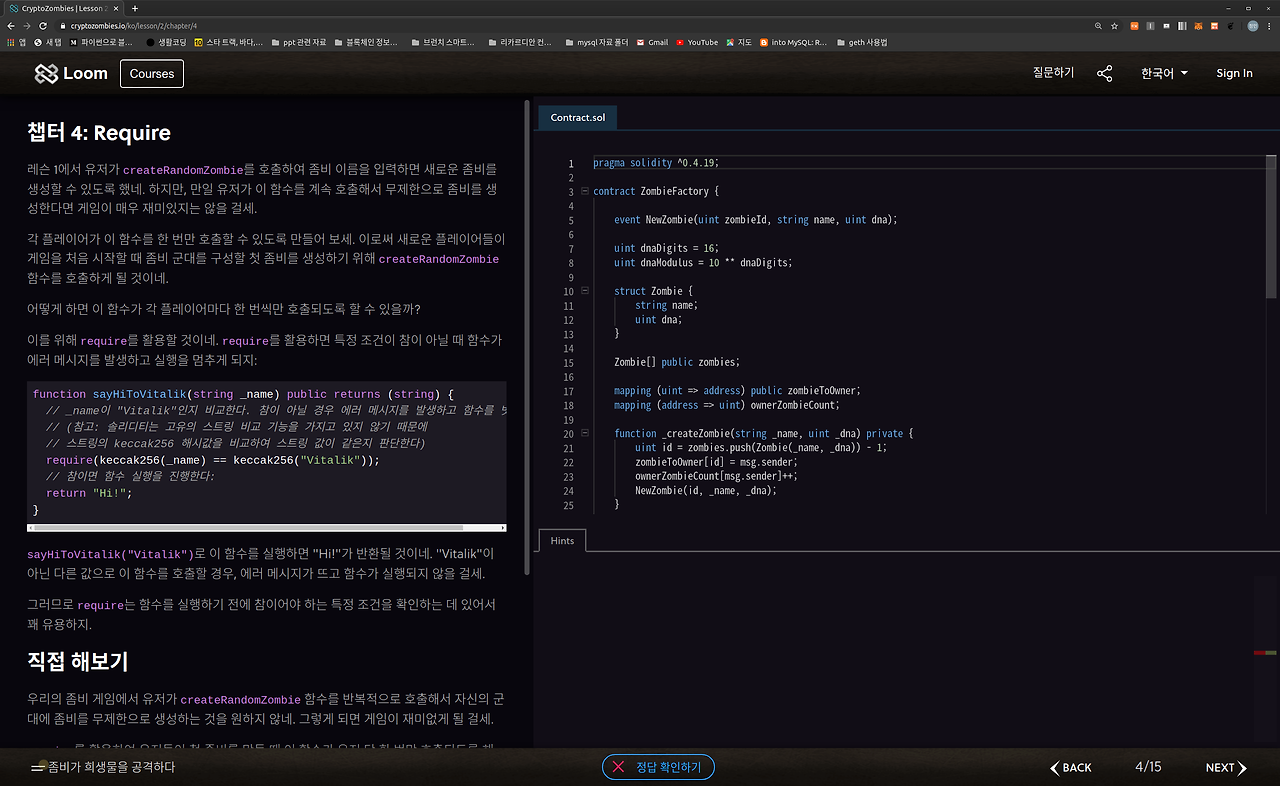1280x786 pixels.
Task: Click line 'uint dnaDigits = 16;' in editor
Action: [x=666, y=248]
